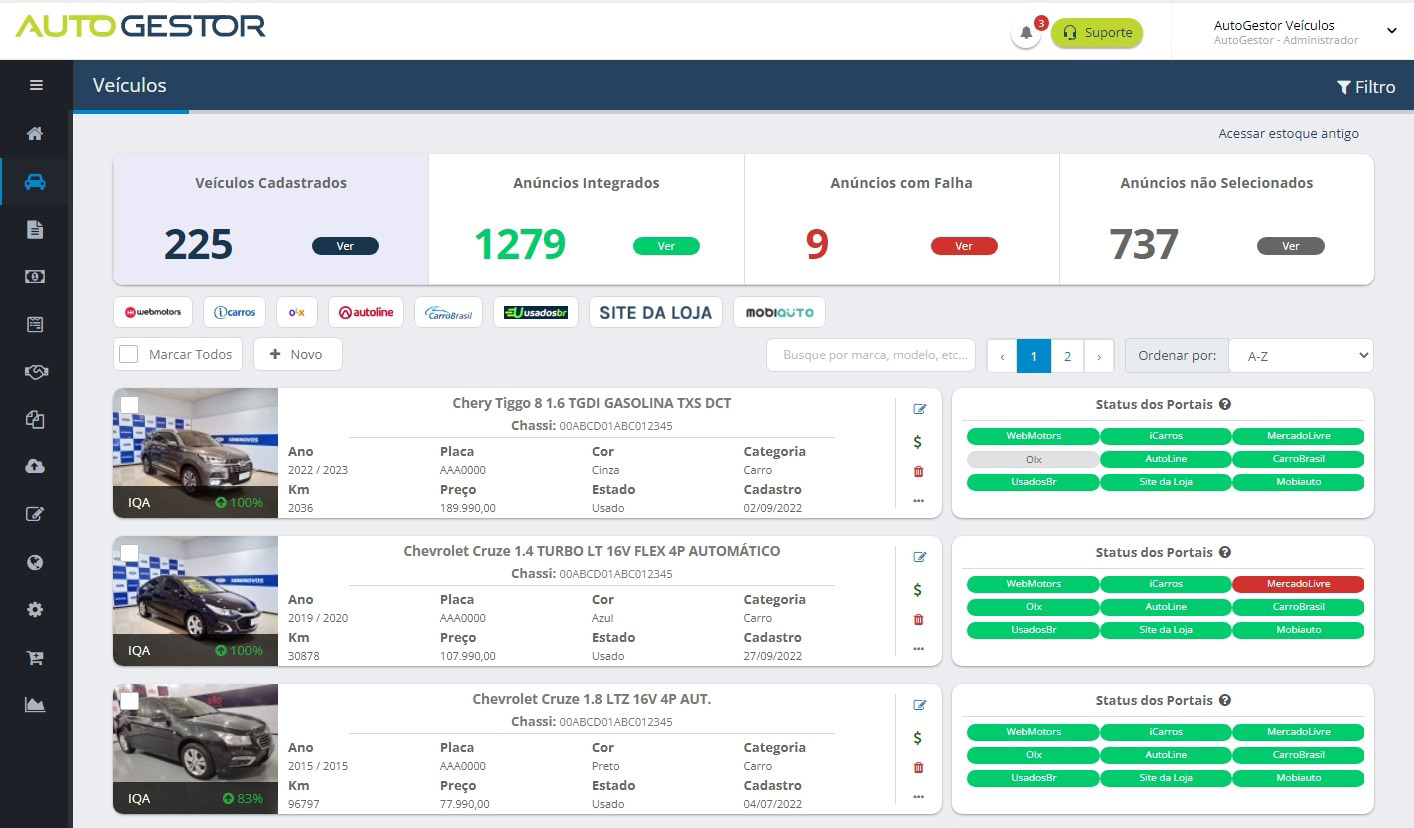The width and height of the screenshot is (1414, 828).
Task: Go to page 2 of results
Action: (x=1067, y=355)
